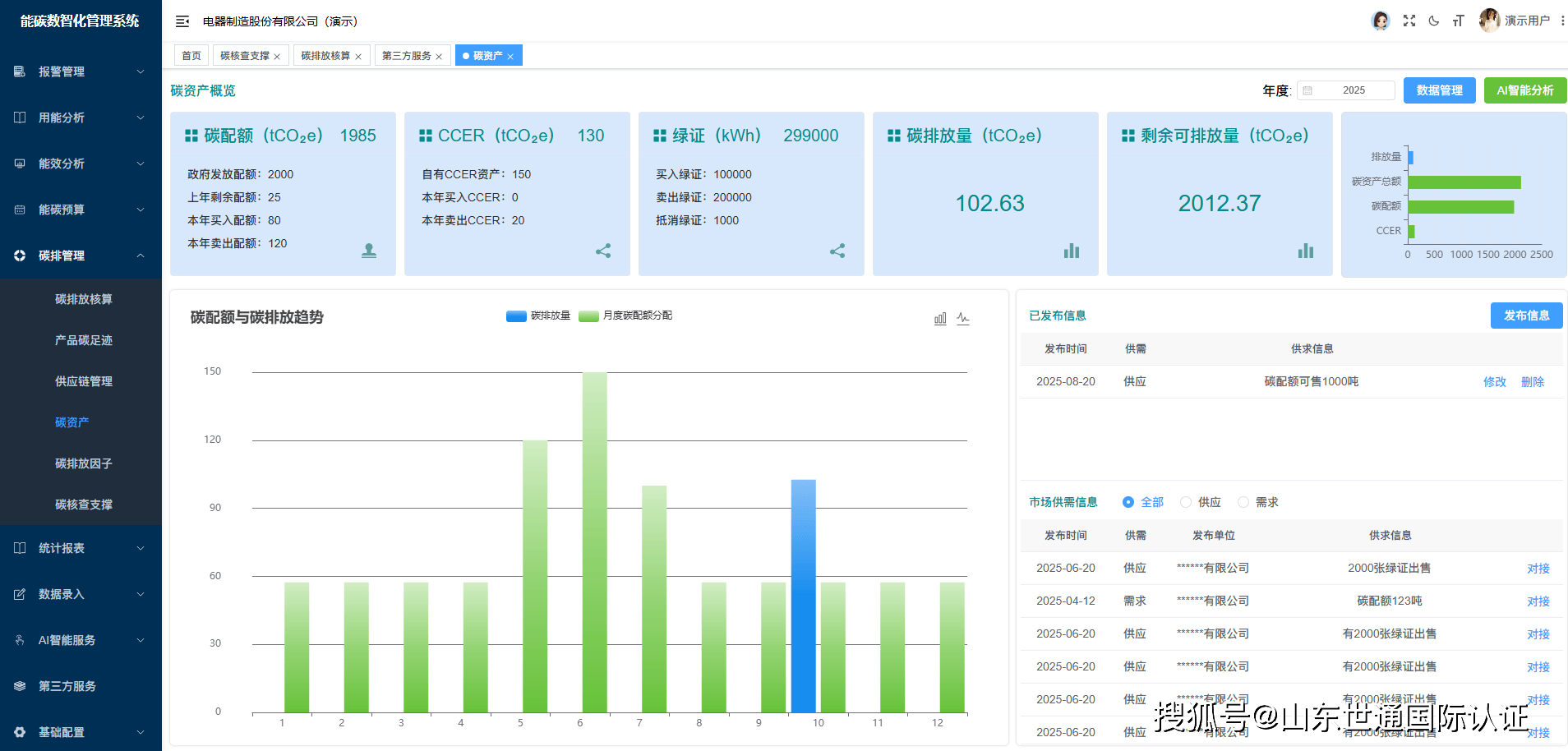Select the 需求 radio filter
The height and width of the screenshot is (751, 1568).
(x=1243, y=502)
